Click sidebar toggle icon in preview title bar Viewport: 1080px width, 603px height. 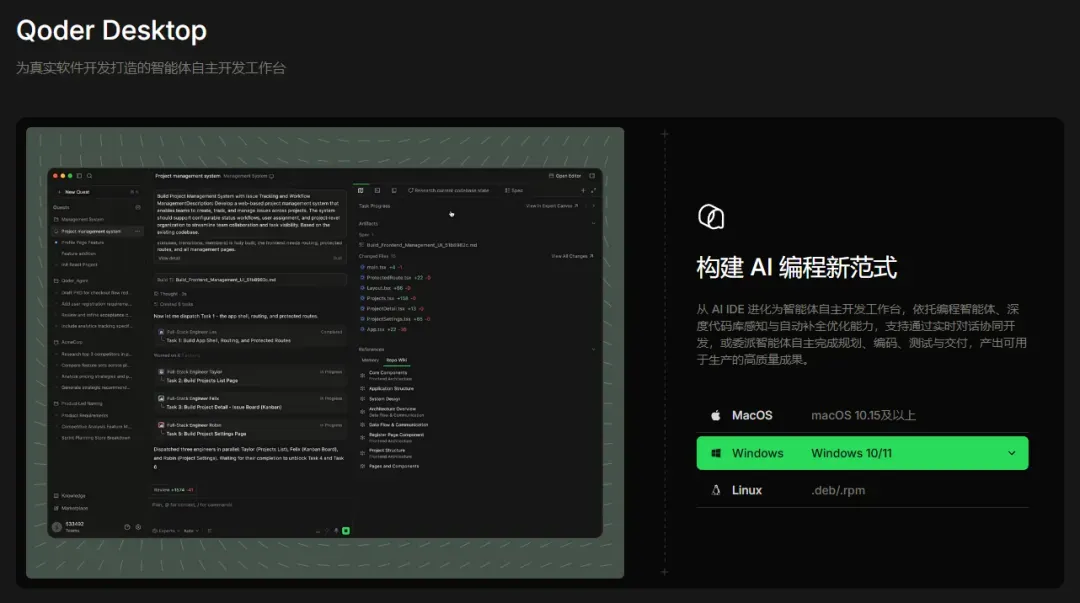79,176
